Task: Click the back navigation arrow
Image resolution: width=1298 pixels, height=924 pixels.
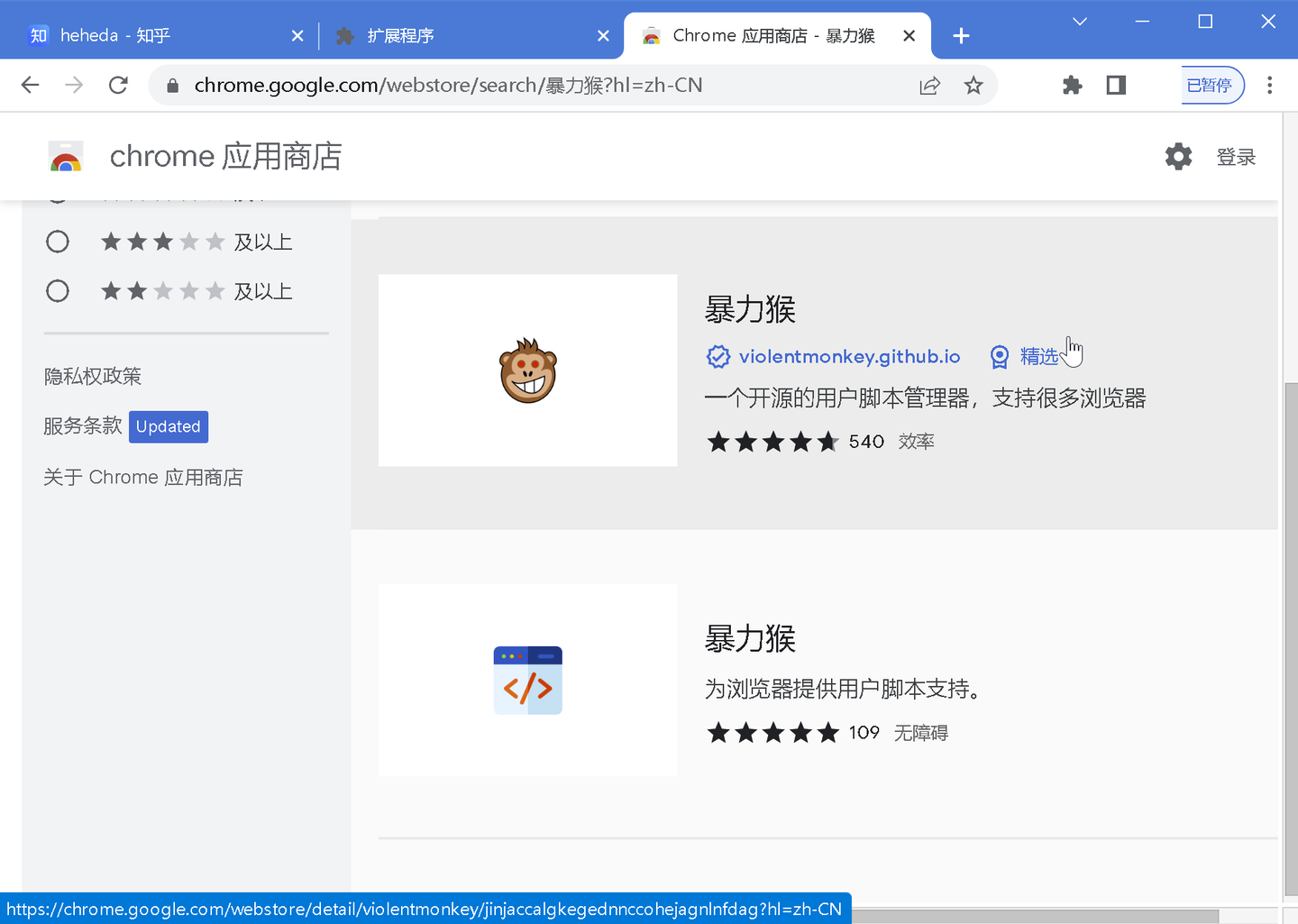Action: point(30,85)
